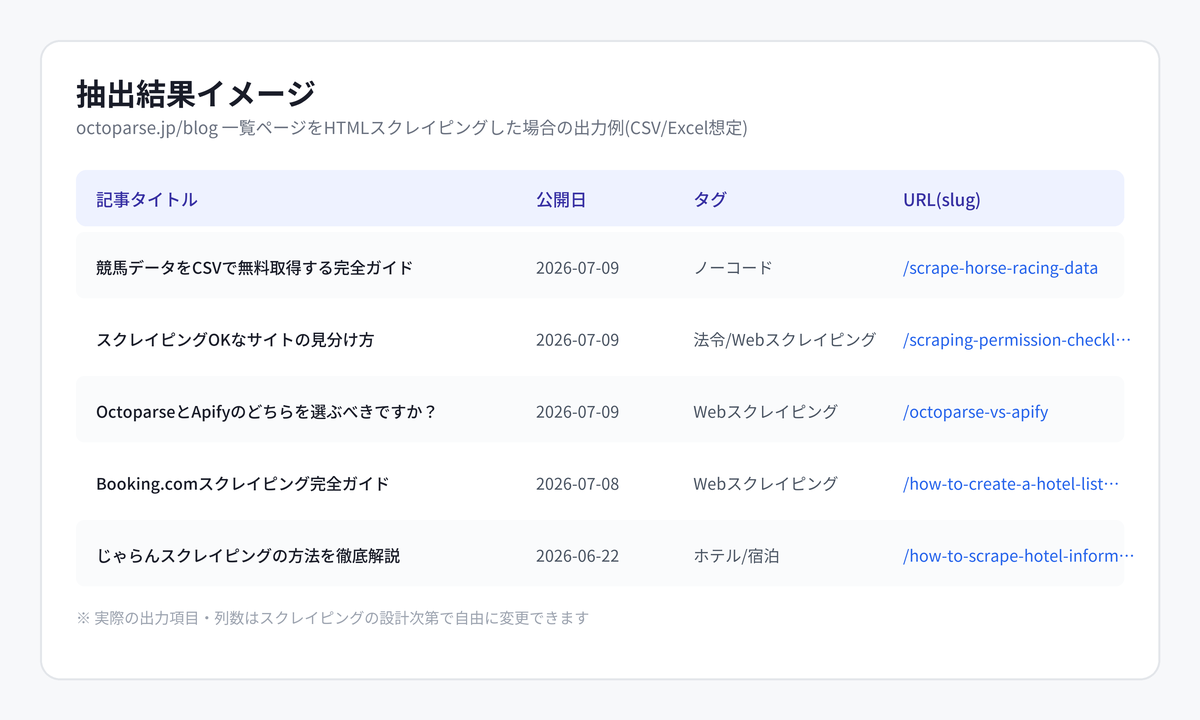Click the Webスクレイピング tag in the Apify row
The image size is (1200, 720).
click(x=765, y=412)
